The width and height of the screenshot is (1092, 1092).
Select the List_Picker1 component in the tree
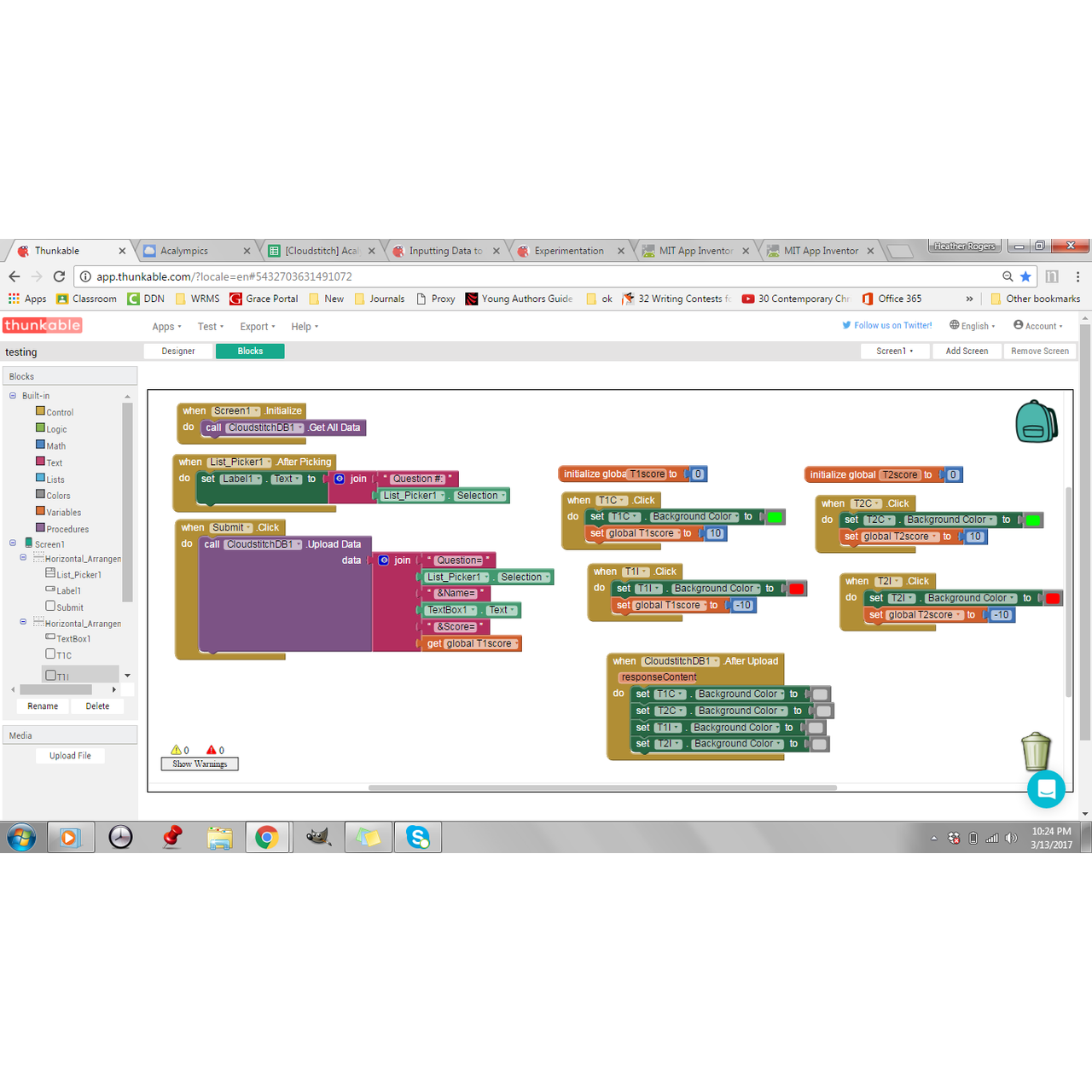78,575
